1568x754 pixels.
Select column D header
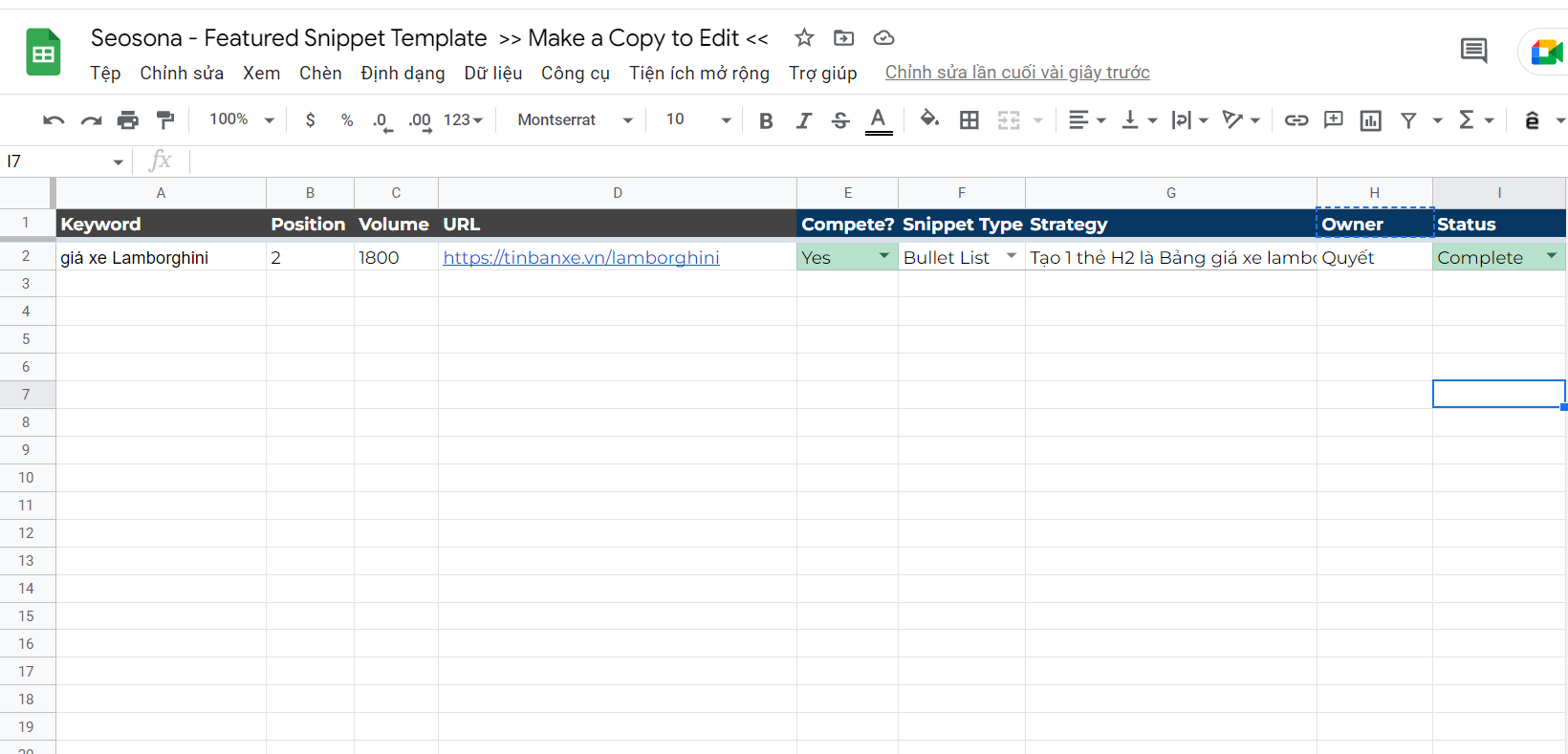click(618, 192)
